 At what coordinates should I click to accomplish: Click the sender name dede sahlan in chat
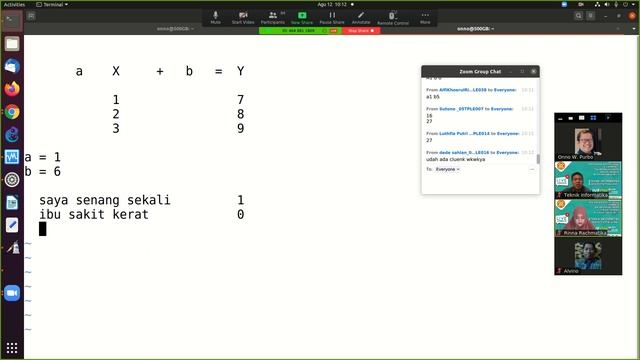click(464, 153)
